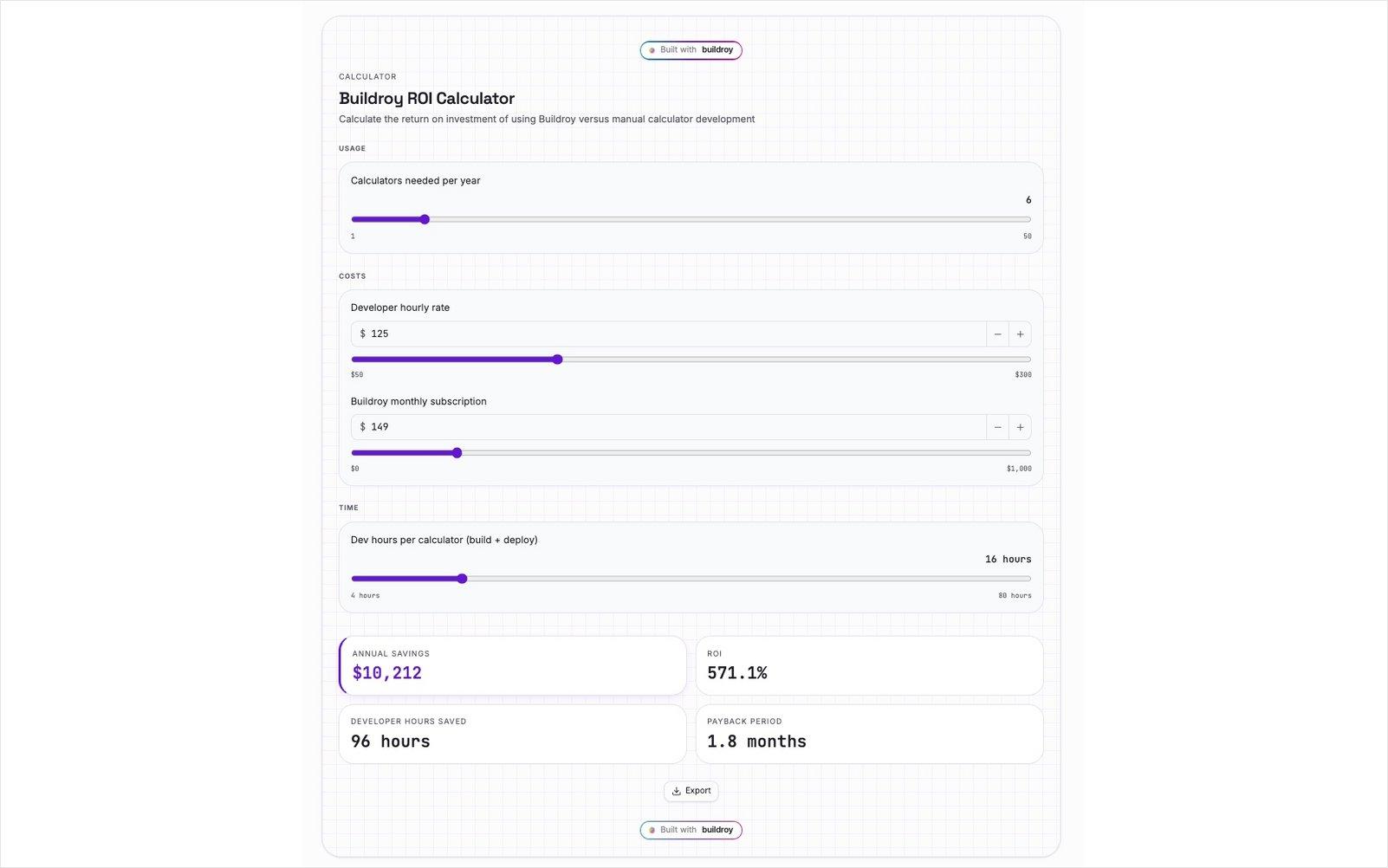Click the Buildroy ROI Calculator heading
The image size is (1388, 868).
[x=426, y=99]
